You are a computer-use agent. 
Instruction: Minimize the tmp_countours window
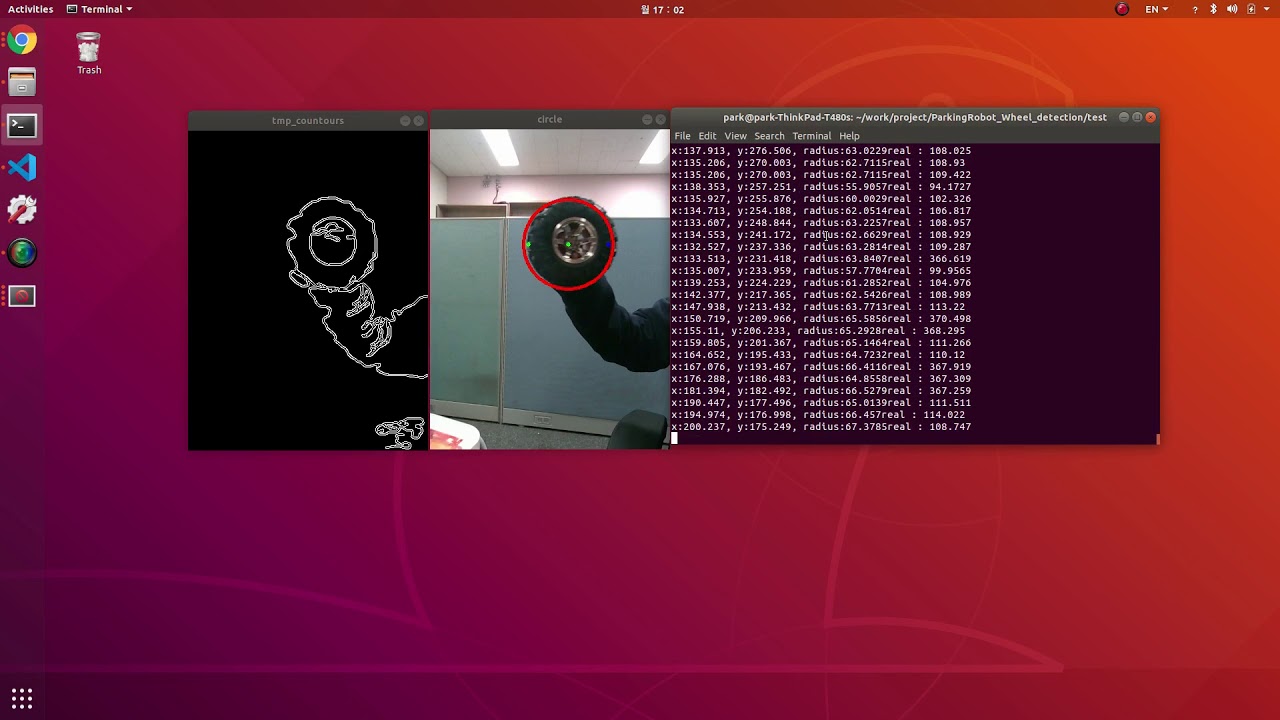pos(405,120)
